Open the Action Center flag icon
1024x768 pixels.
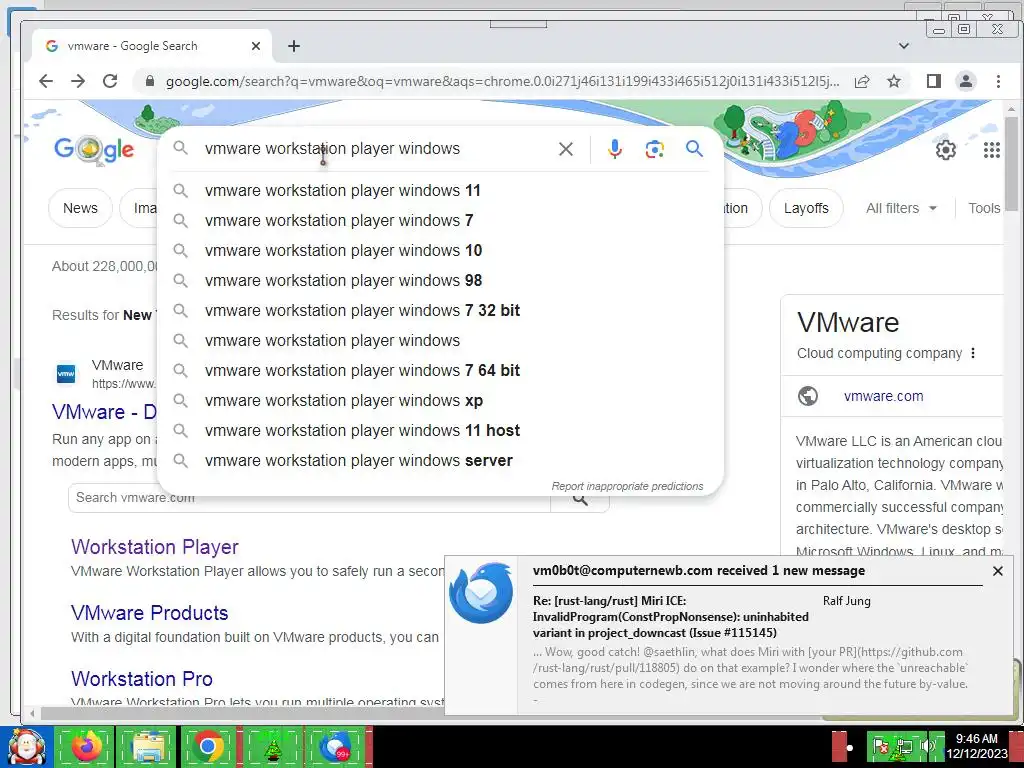[880, 746]
